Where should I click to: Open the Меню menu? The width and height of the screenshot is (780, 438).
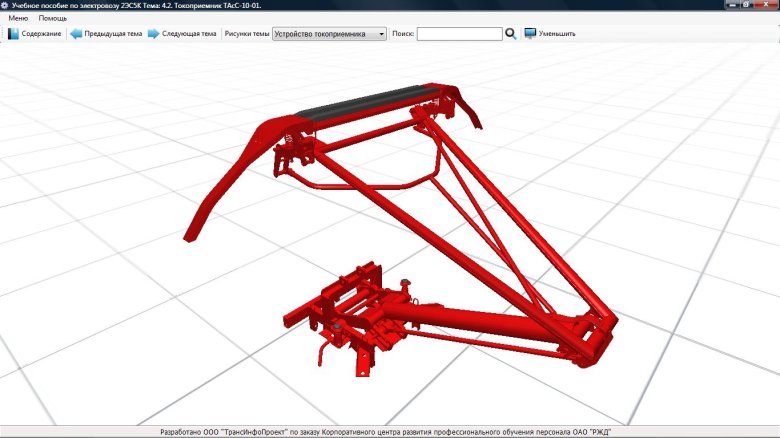18,19
